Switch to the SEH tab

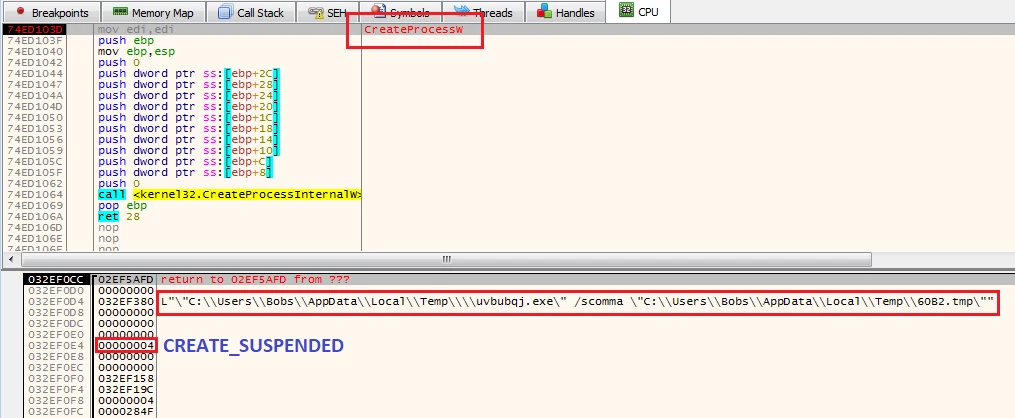pos(328,12)
